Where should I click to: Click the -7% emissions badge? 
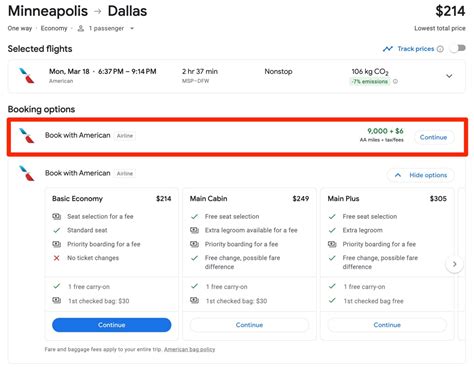pos(370,81)
